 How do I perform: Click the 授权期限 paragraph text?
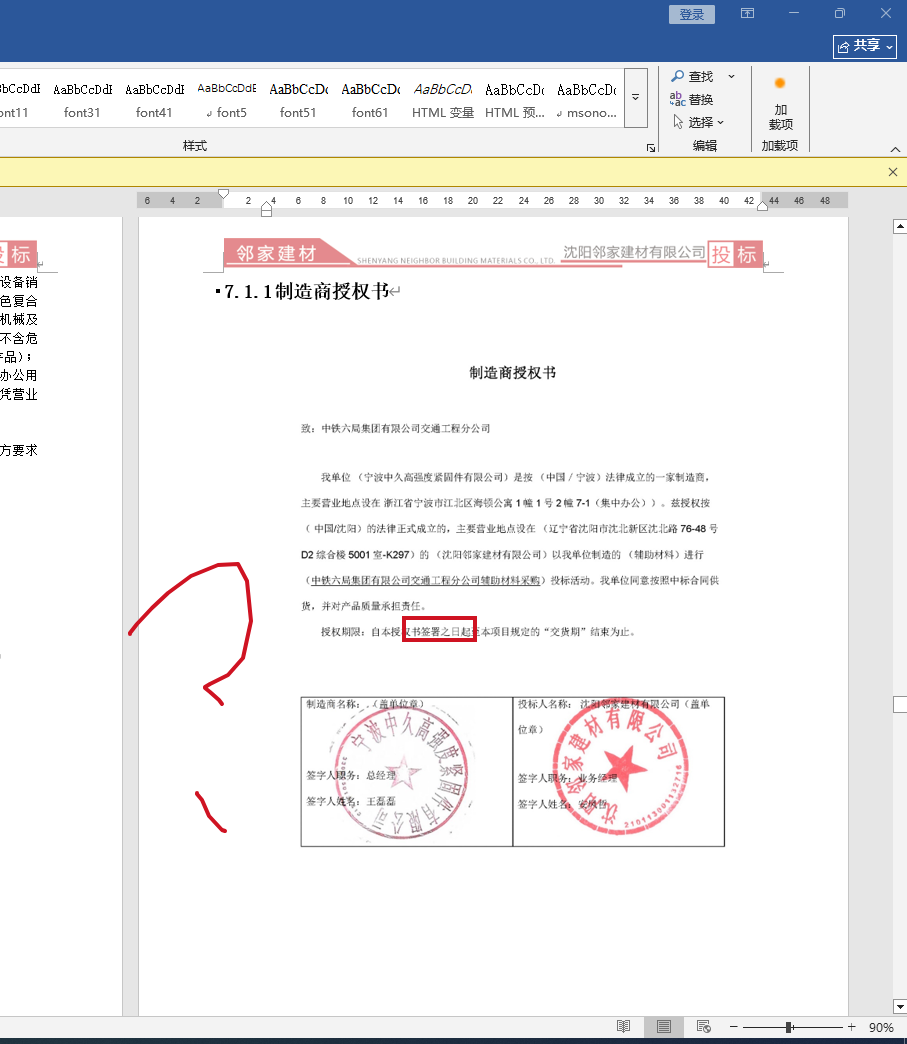tap(478, 631)
